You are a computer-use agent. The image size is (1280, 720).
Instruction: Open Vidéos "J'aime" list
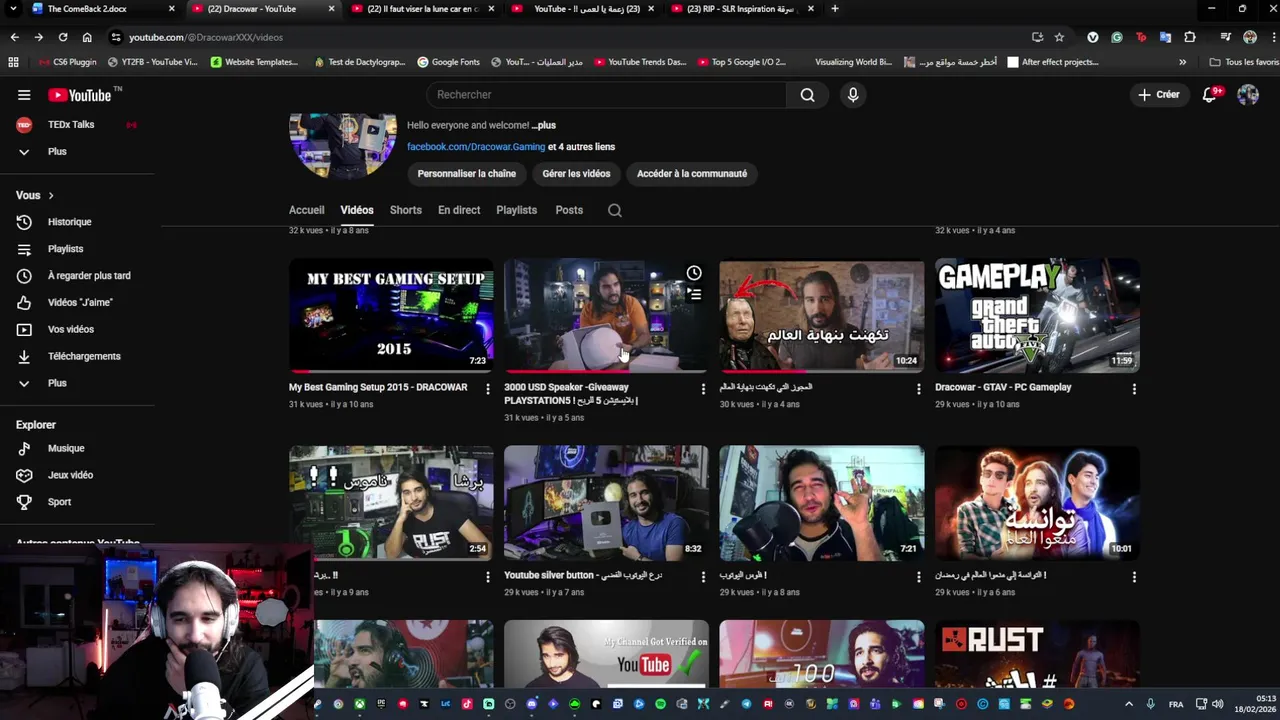[x=78, y=302]
